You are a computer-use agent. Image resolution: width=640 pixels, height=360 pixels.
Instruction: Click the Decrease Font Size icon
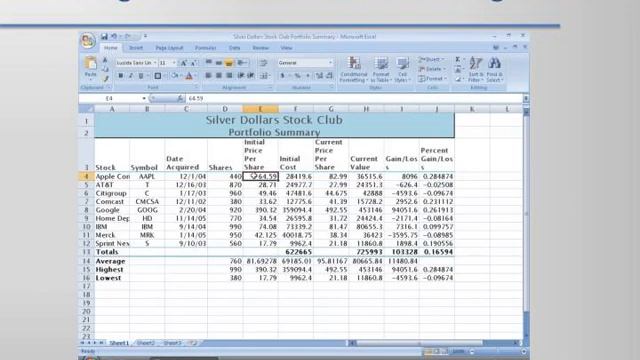(193, 63)
